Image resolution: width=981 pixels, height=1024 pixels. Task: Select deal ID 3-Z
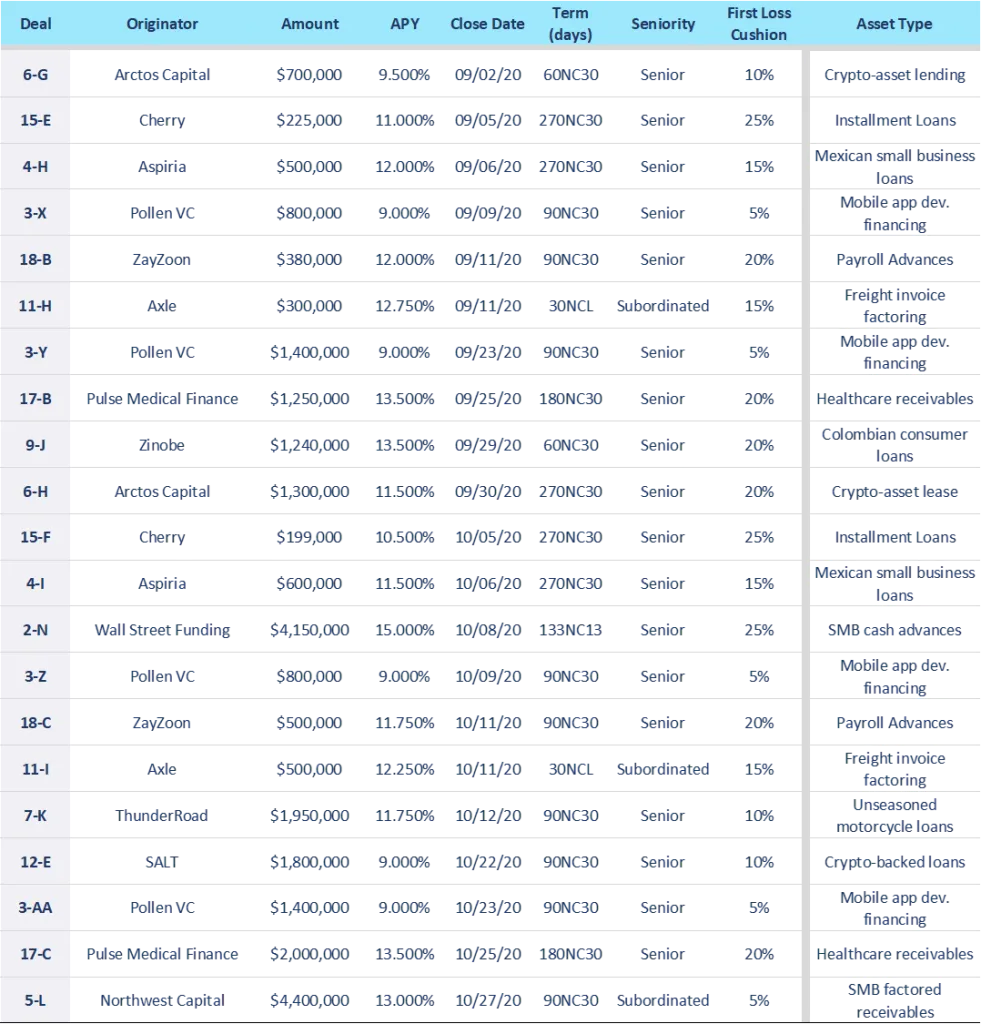[35, 677]
